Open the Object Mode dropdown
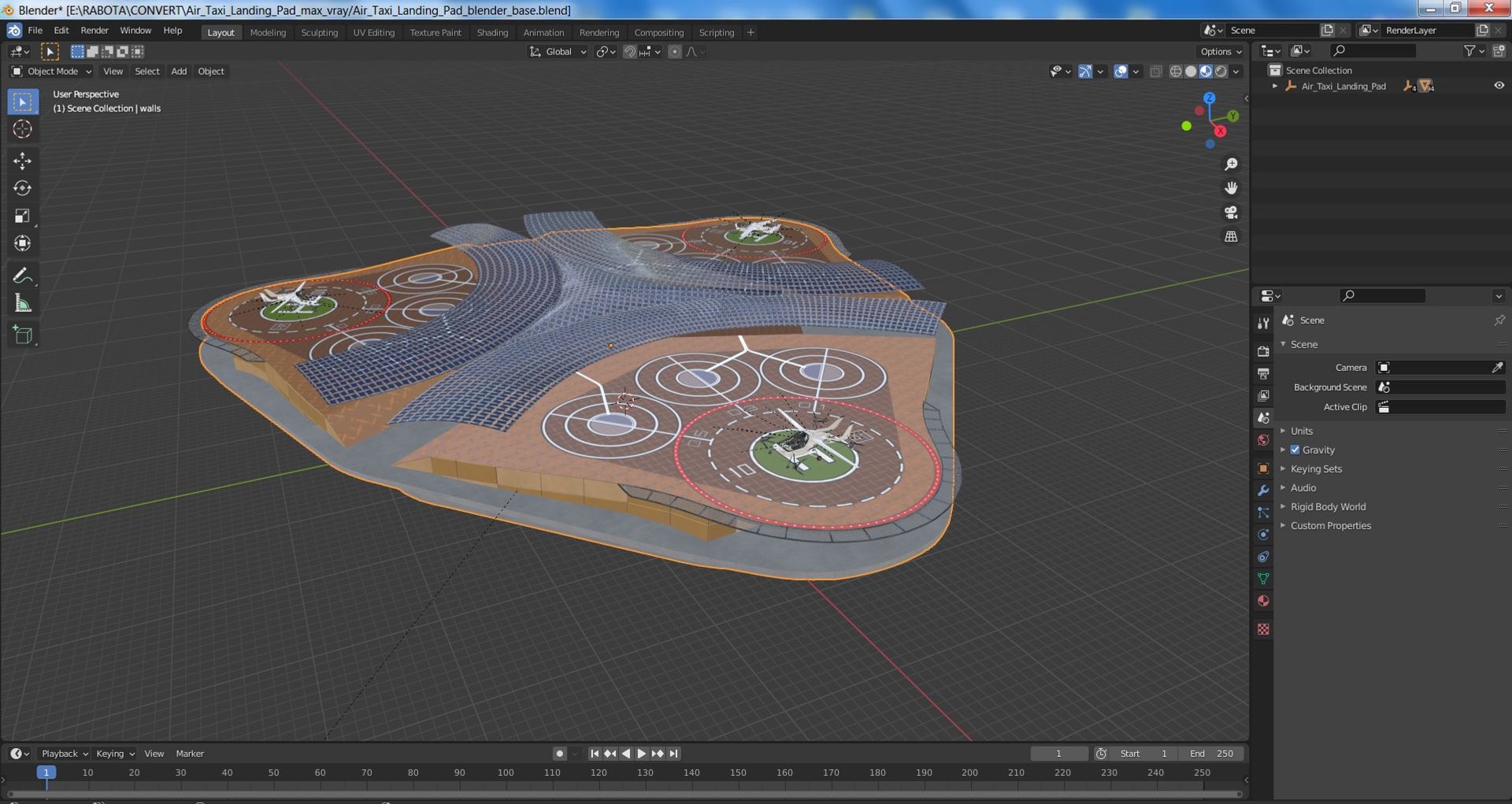1512x804 pixels. click(x=52, y=72)
